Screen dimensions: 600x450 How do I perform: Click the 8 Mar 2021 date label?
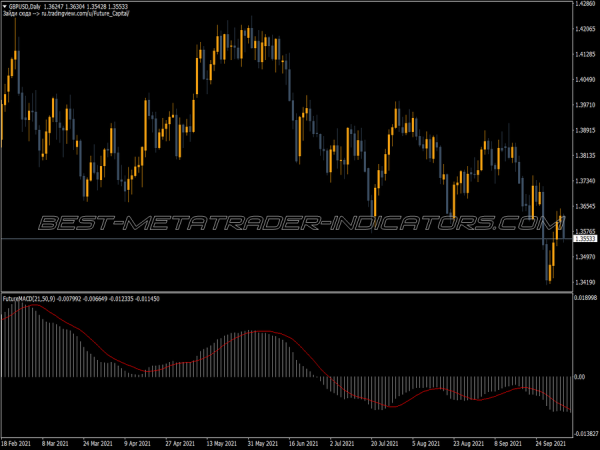pos(55,444)
